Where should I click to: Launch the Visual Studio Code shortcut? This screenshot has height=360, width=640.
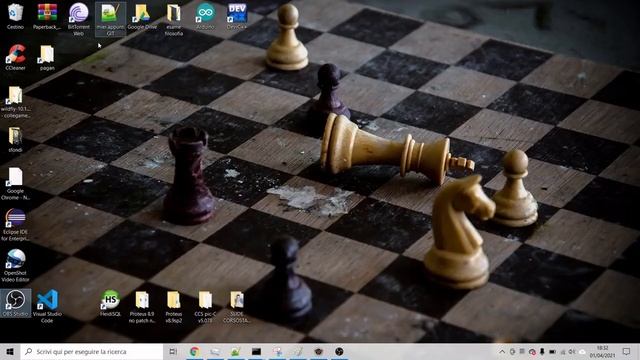coord(47,306)
